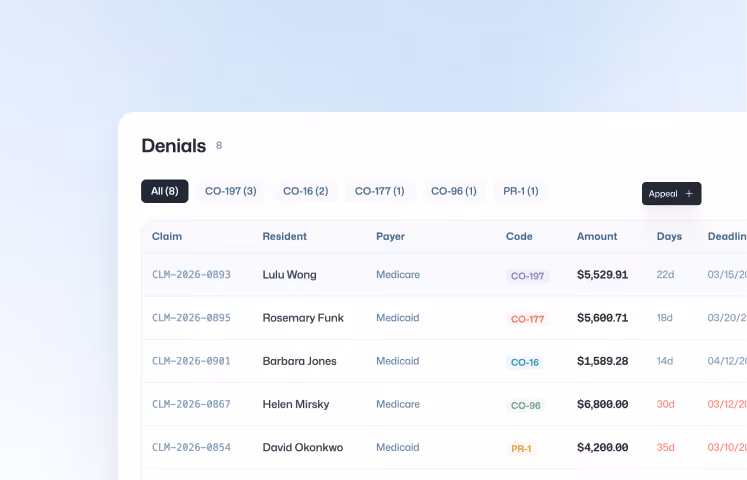Select the All (8) filter tab
747x480 pixels.
click(x=164, y=191)
